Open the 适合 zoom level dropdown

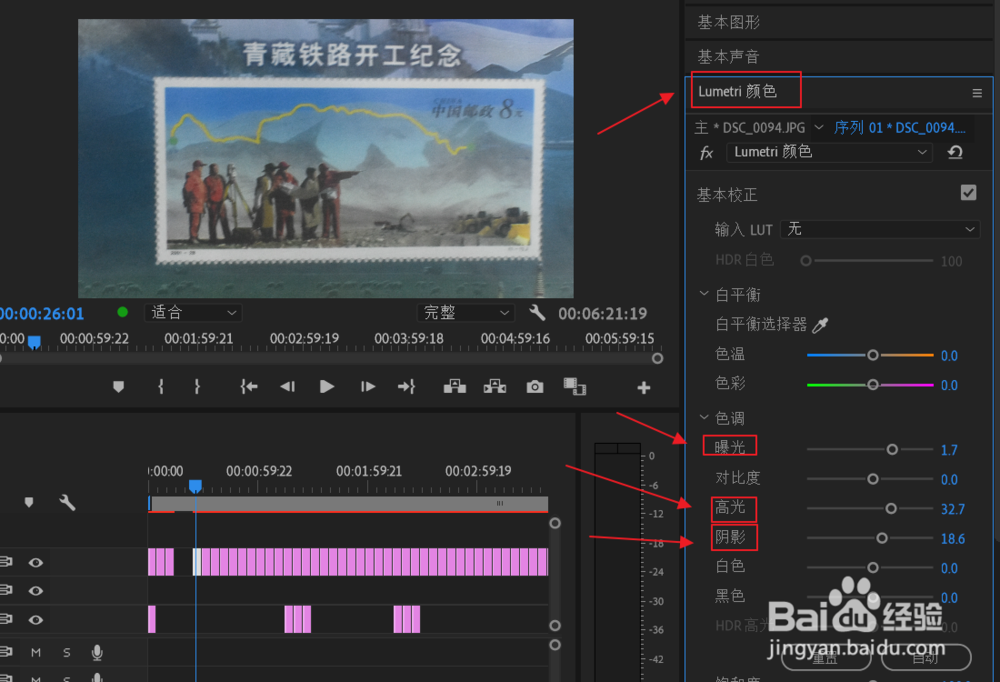click(193, 313)
